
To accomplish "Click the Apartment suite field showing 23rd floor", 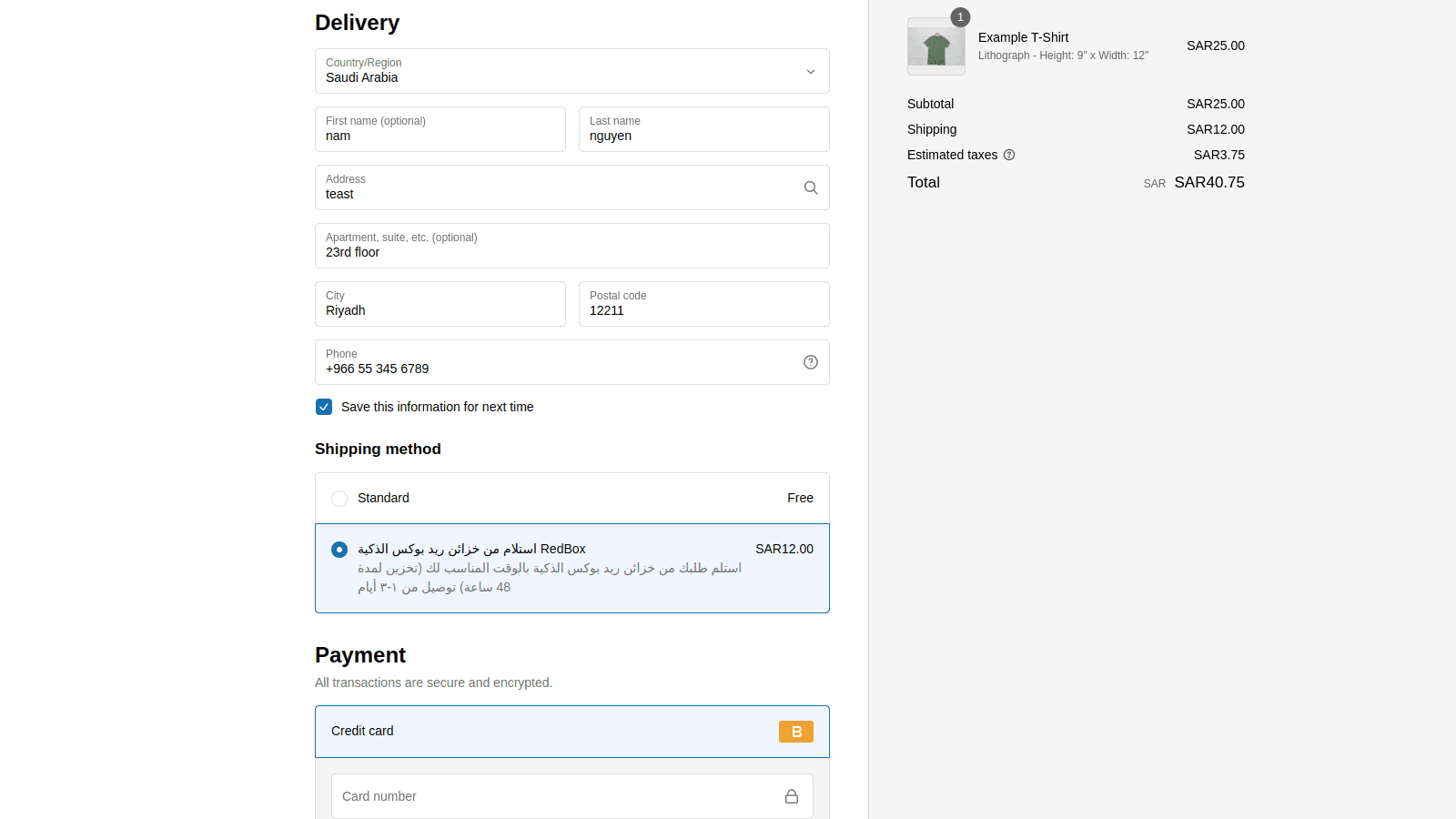I will (x=571, y=252).
